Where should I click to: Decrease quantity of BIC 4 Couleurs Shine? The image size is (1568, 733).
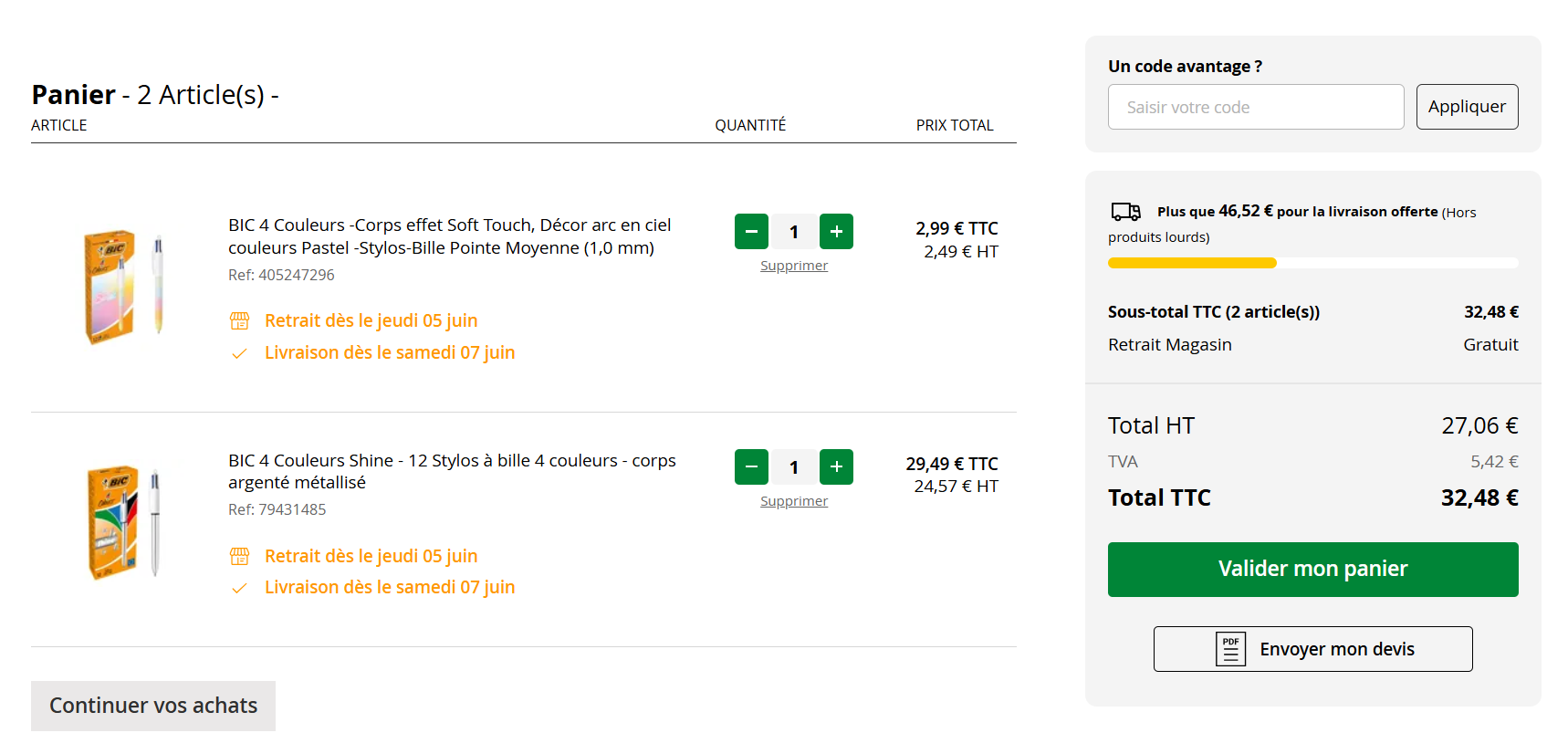[x=751, y=467]
